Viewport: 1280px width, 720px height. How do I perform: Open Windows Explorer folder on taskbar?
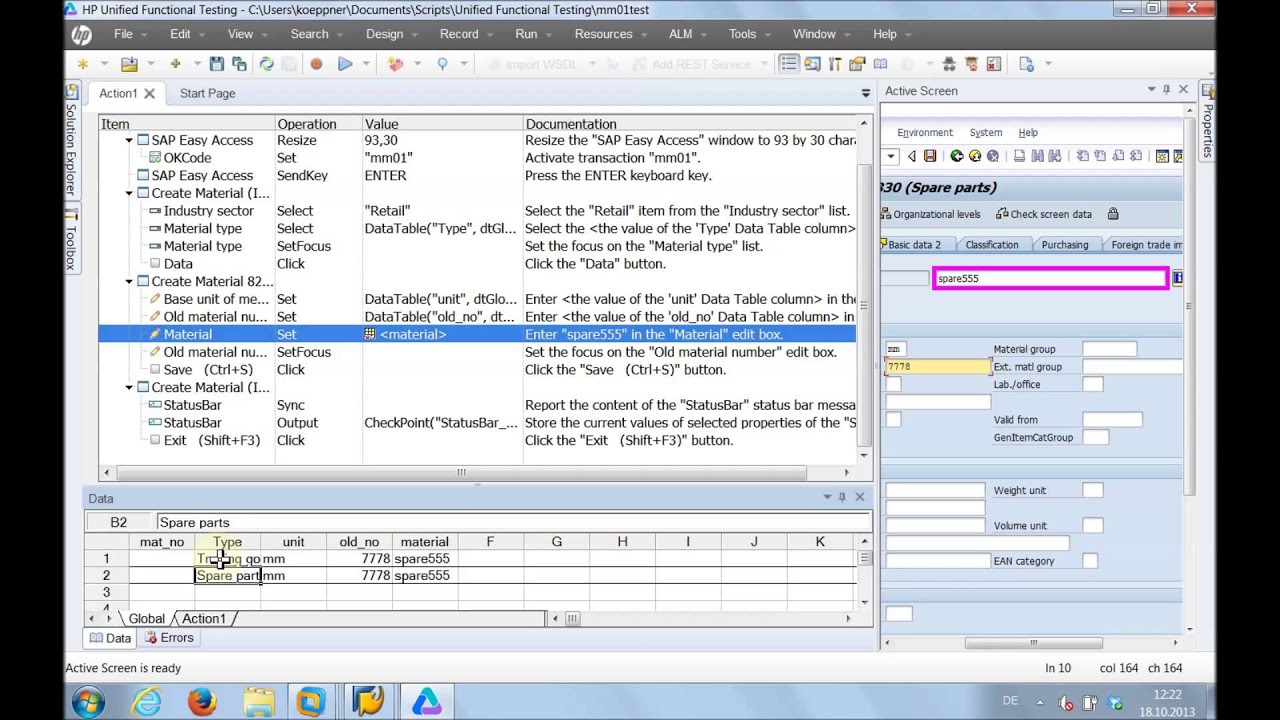click(258, 701)
